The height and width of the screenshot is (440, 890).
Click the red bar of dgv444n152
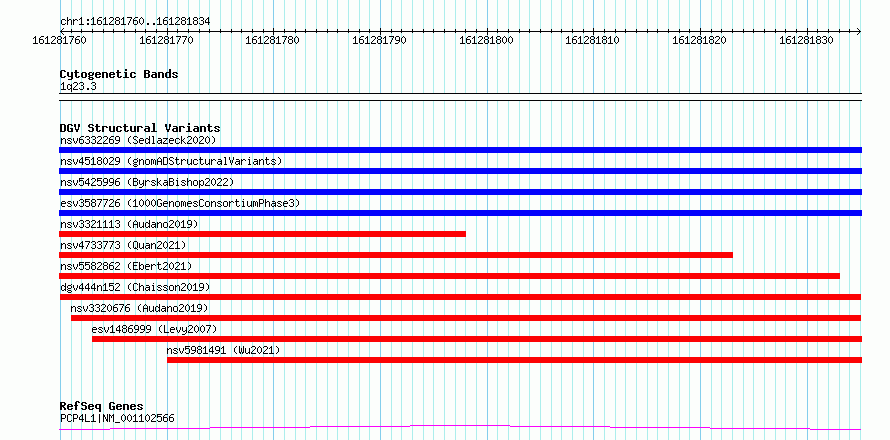[460, 297]
